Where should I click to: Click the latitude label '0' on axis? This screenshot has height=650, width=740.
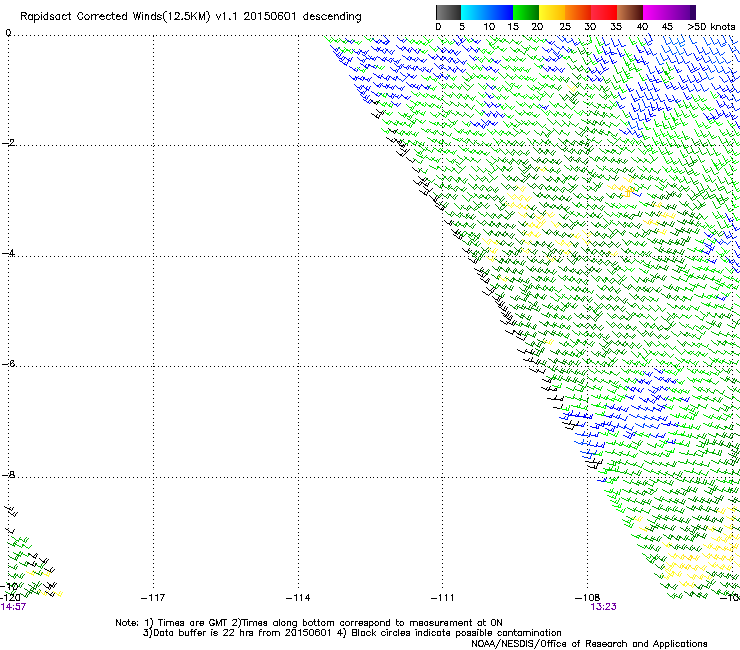[x=8, y=33]
